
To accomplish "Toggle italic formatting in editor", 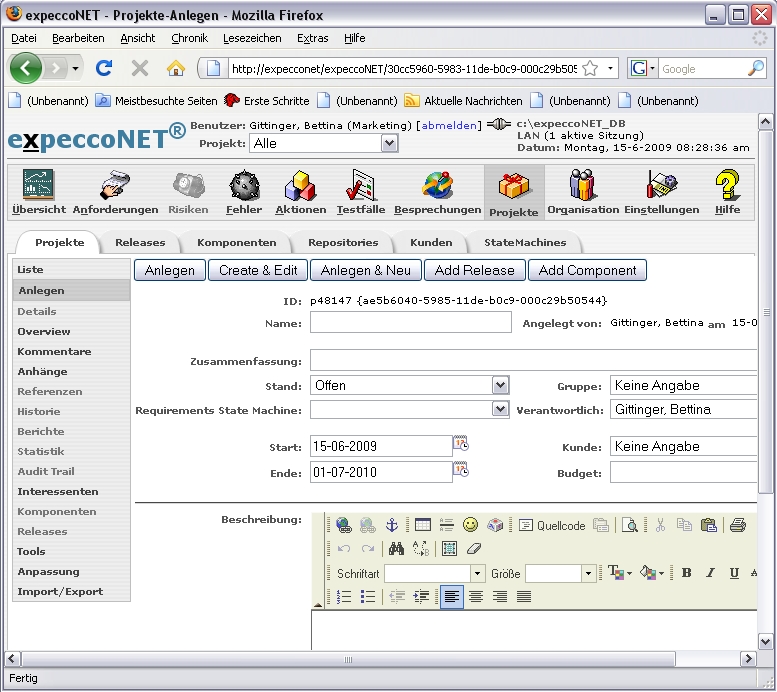I will pyautogui.click(x=710, y=573).
